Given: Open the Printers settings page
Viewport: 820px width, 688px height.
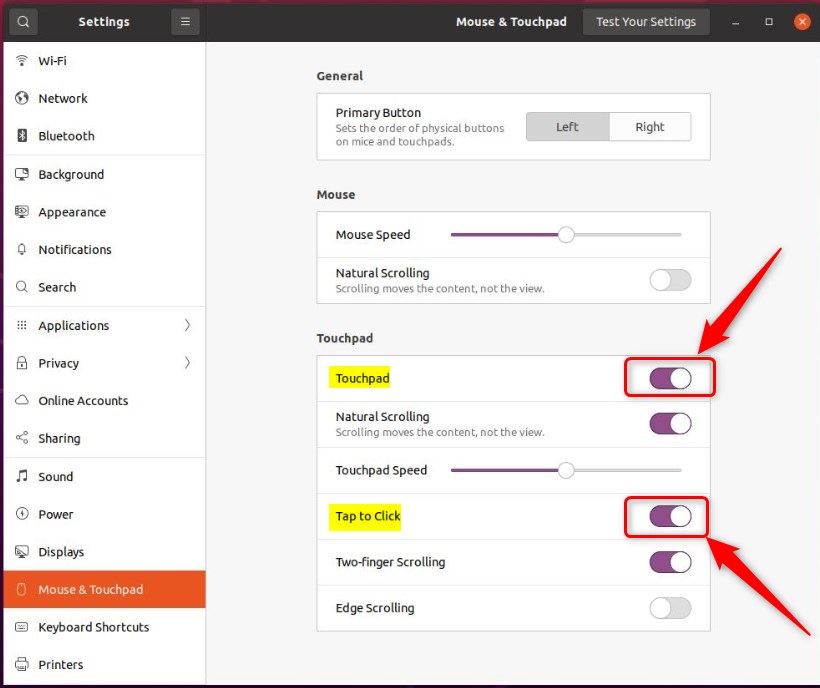Looking at the screenshot, I should (60, 664).
